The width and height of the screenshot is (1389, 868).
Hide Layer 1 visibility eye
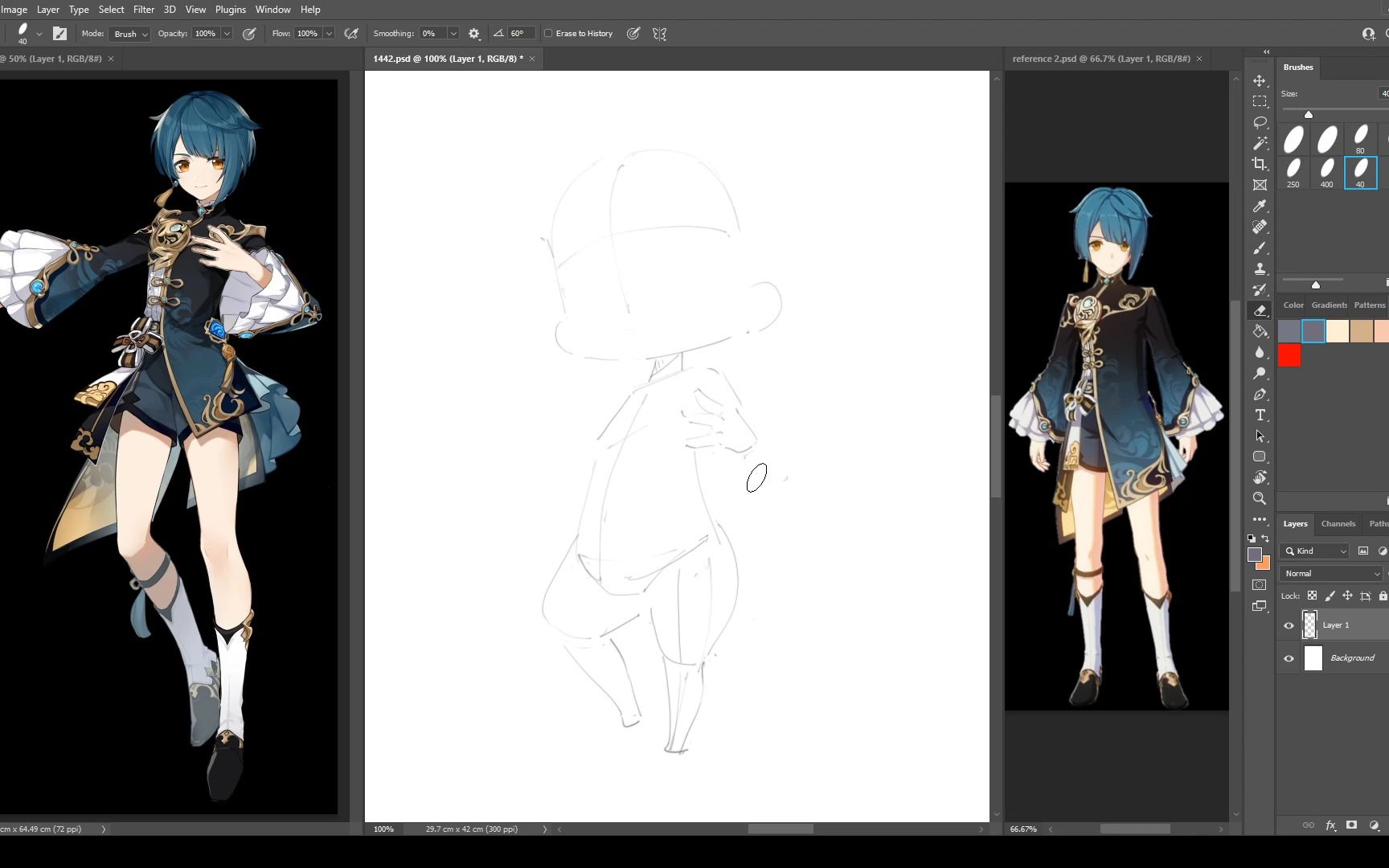(x=1289, y=625)
